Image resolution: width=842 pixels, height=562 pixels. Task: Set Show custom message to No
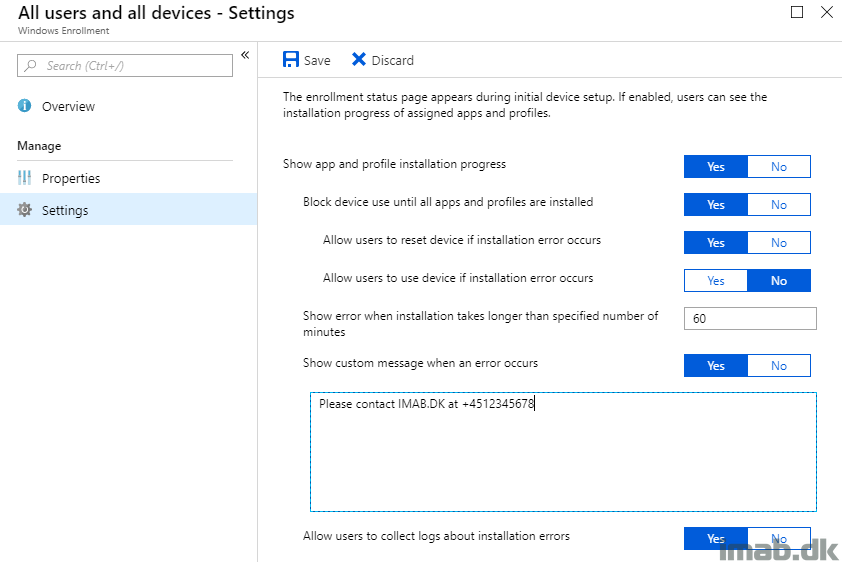[x=779, y=366]
